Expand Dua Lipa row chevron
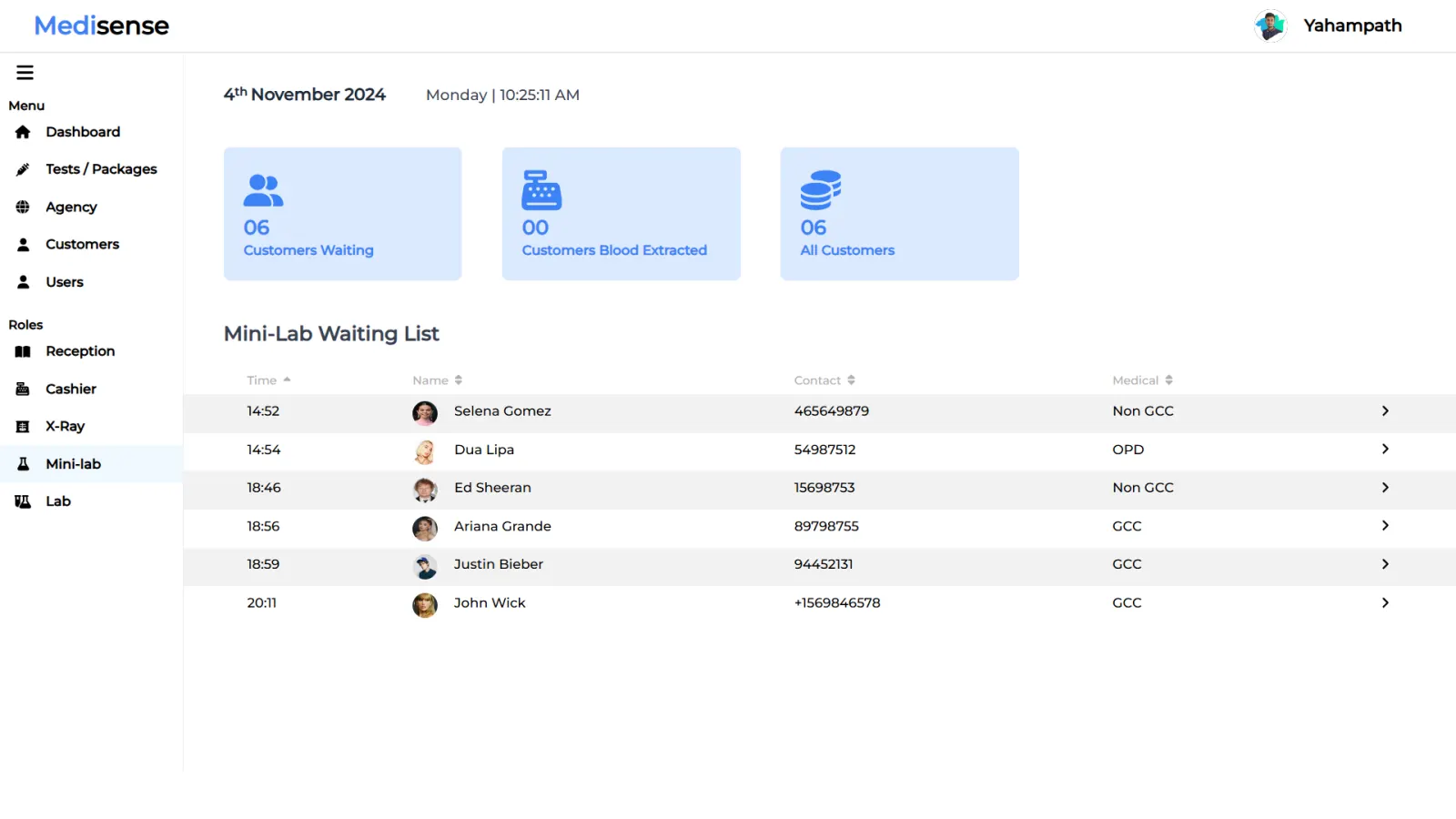This screenshot has width=1456, height=819. coord(1385,450)
